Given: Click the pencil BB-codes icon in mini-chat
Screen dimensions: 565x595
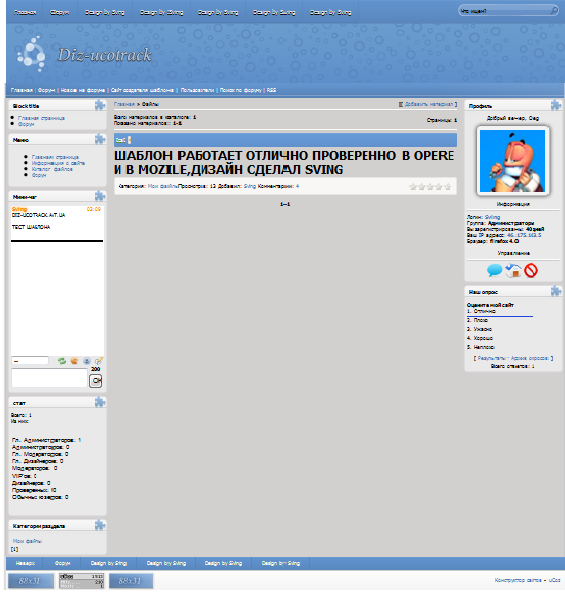Looking at the screenshot, I should pos(99,361).
